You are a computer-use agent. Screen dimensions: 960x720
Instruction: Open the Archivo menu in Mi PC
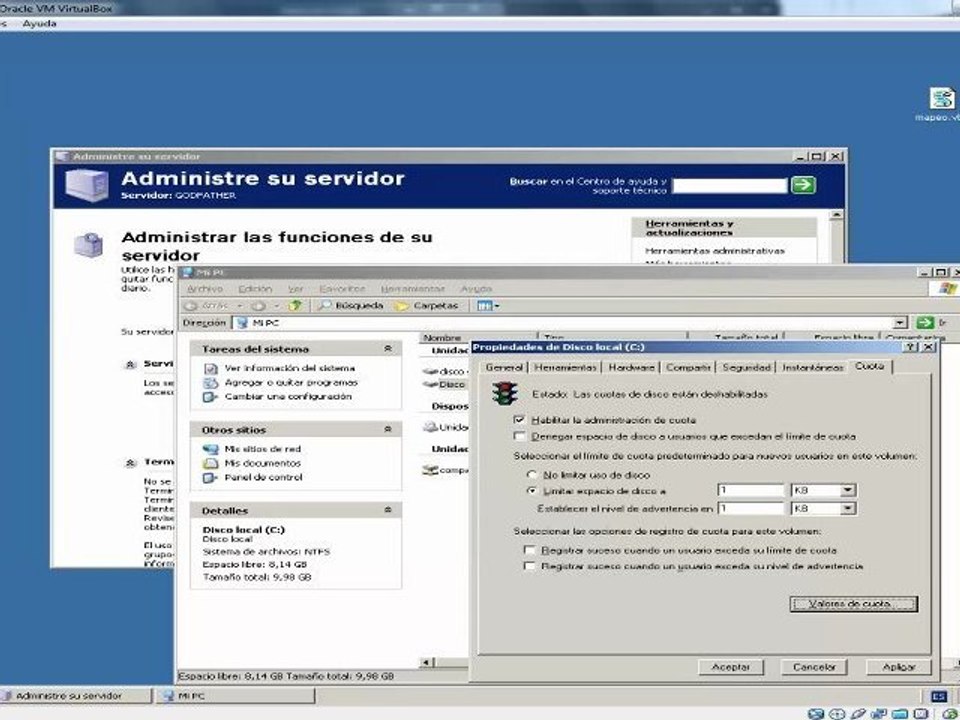pyautogui.click(x=204, y=288)
